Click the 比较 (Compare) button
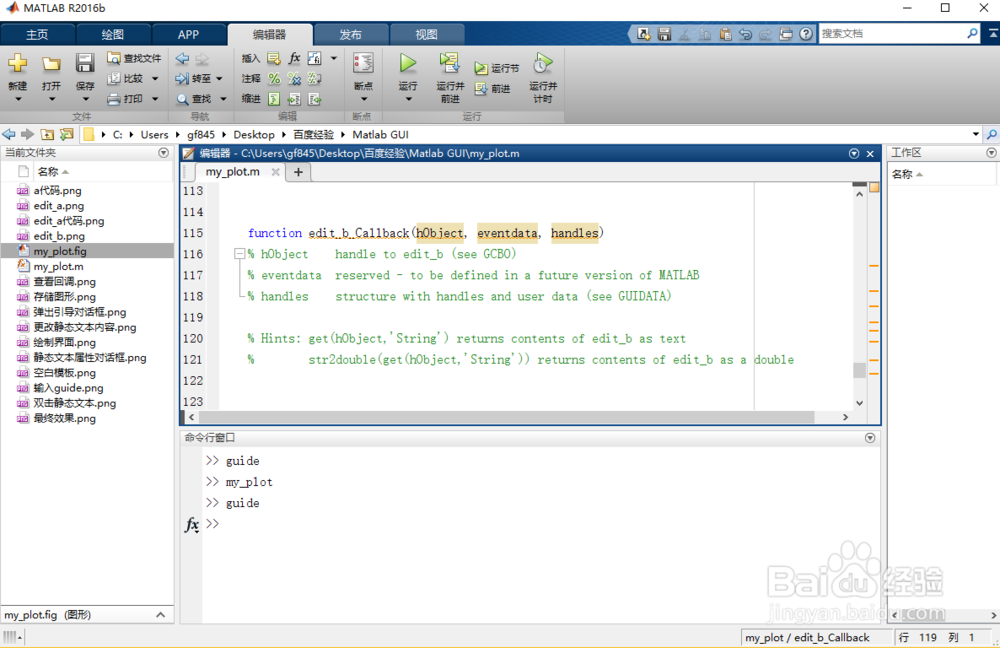 click(126, 78)
